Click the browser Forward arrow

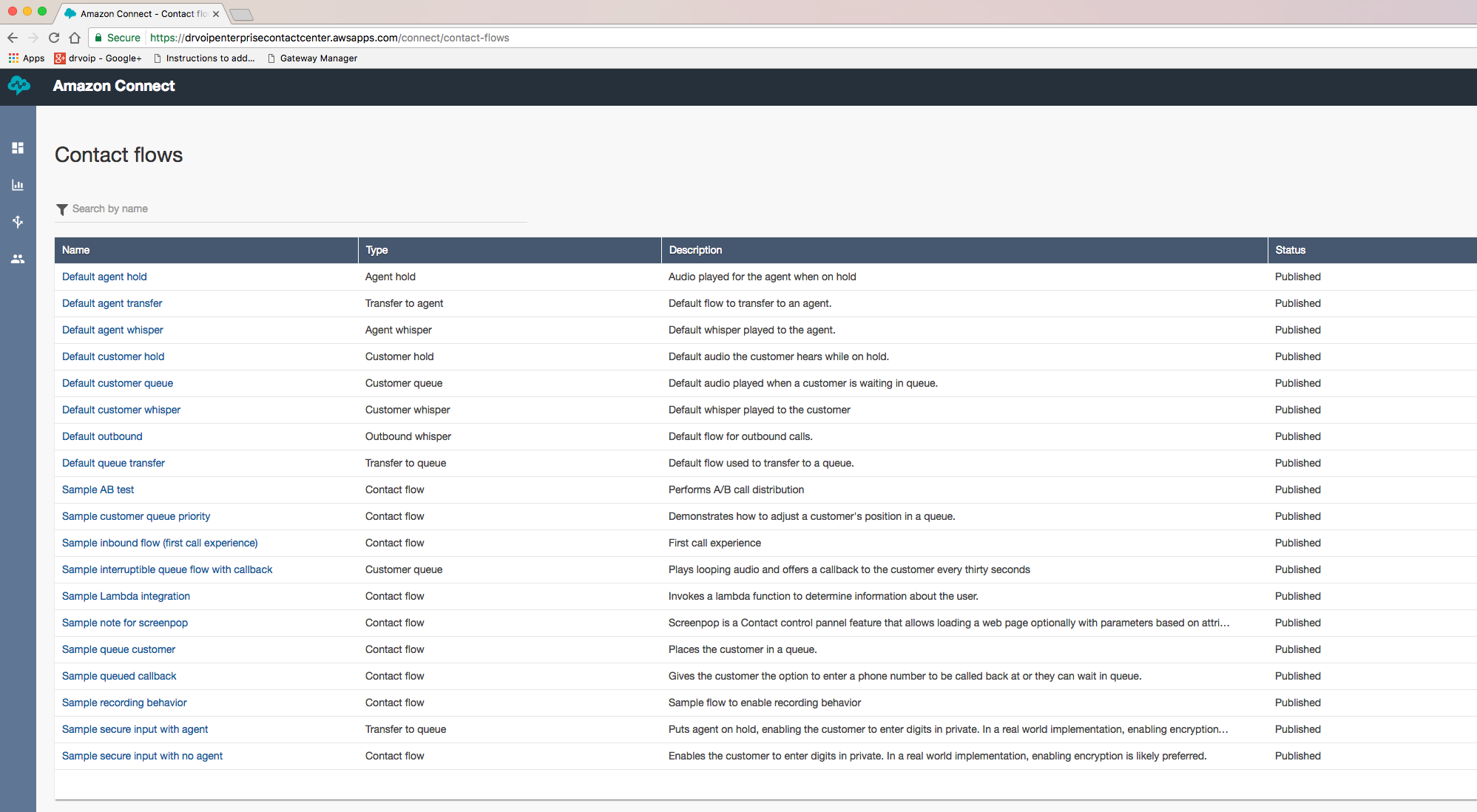click(33, 38)
